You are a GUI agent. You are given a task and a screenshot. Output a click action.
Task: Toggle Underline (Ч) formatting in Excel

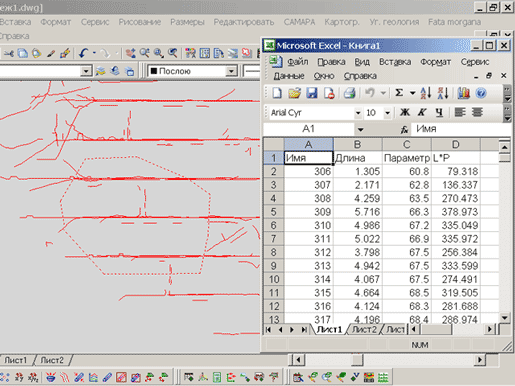pyautogui.click(x=439, y=113)
